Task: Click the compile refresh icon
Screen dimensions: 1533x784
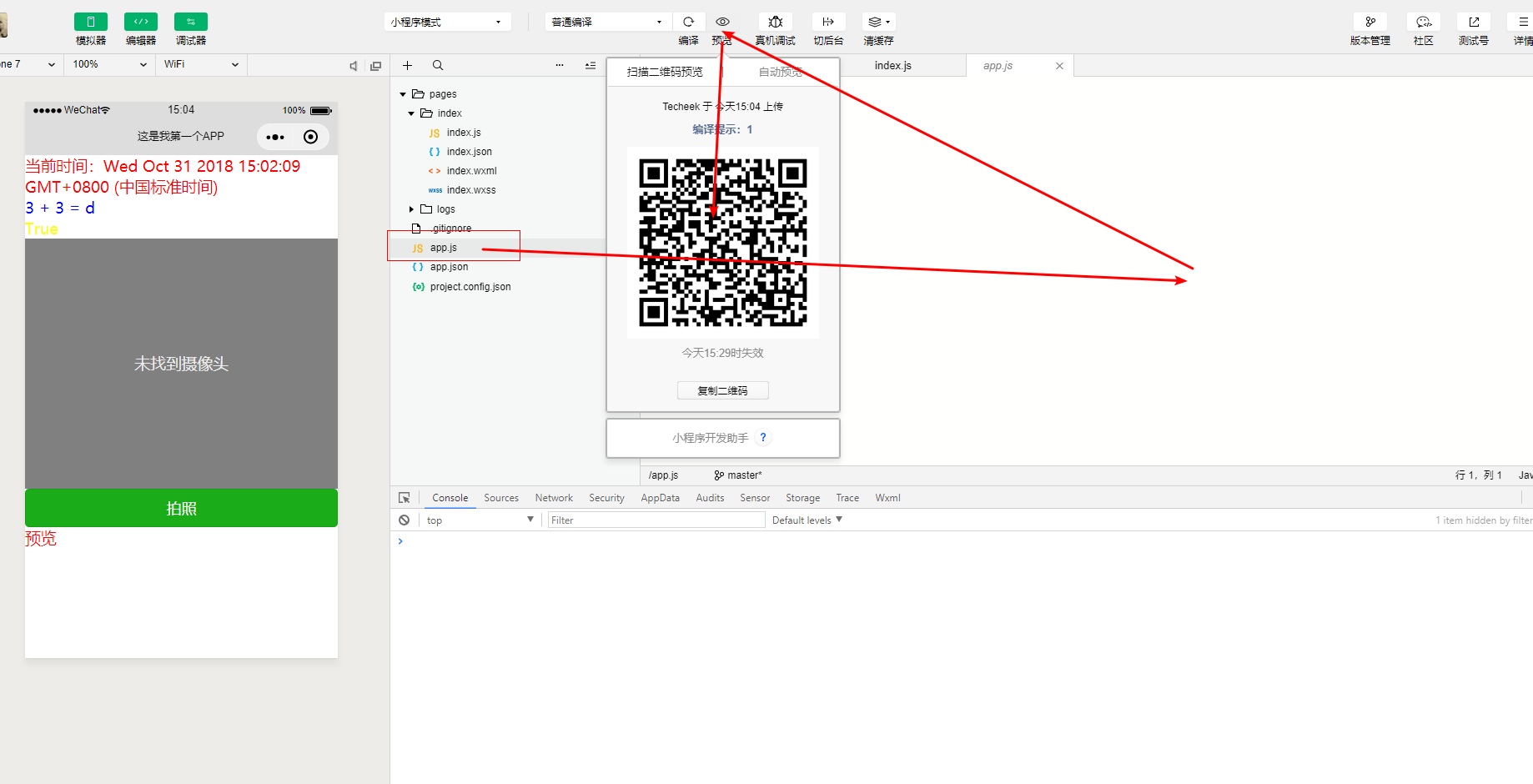Action: 688,23
